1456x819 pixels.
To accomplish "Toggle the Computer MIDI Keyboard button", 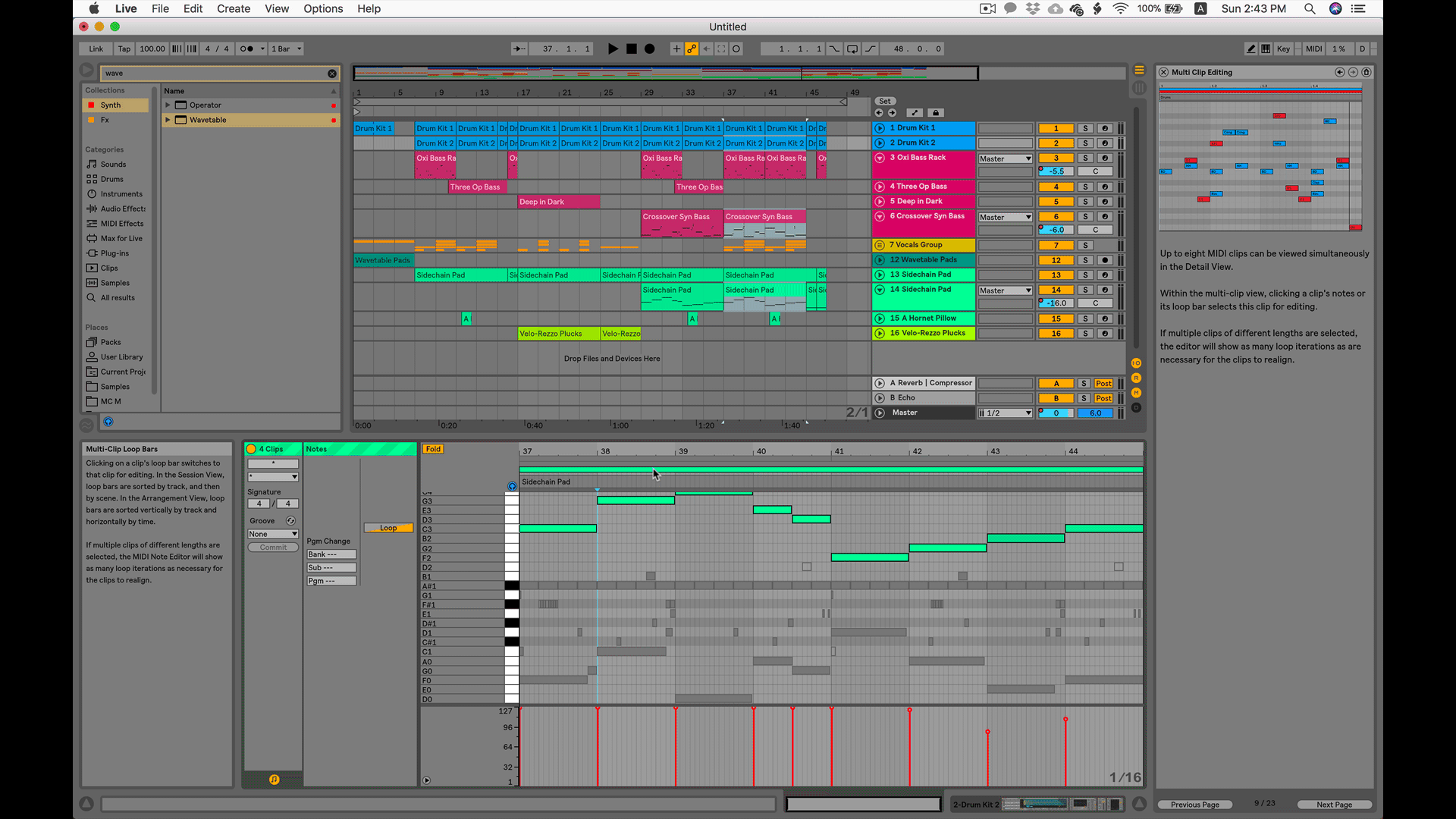I will coord(1266,49).
